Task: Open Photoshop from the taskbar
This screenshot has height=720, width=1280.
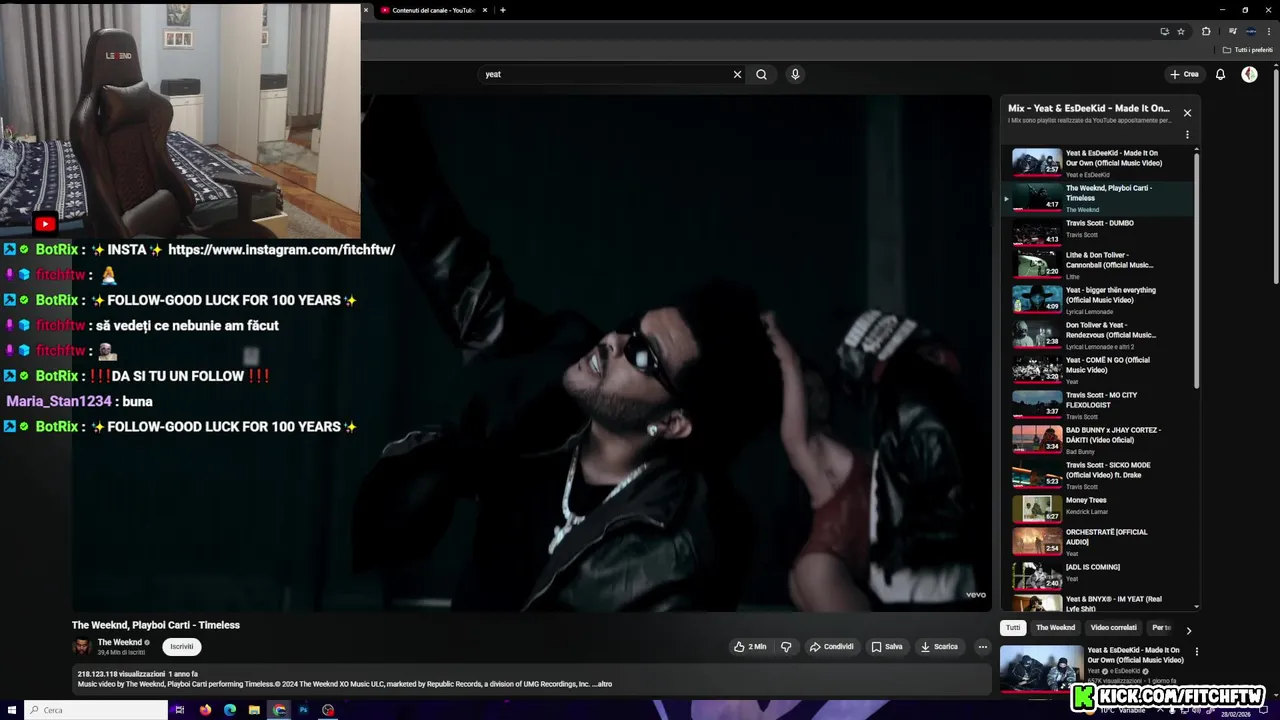Action: coord(303,710)
